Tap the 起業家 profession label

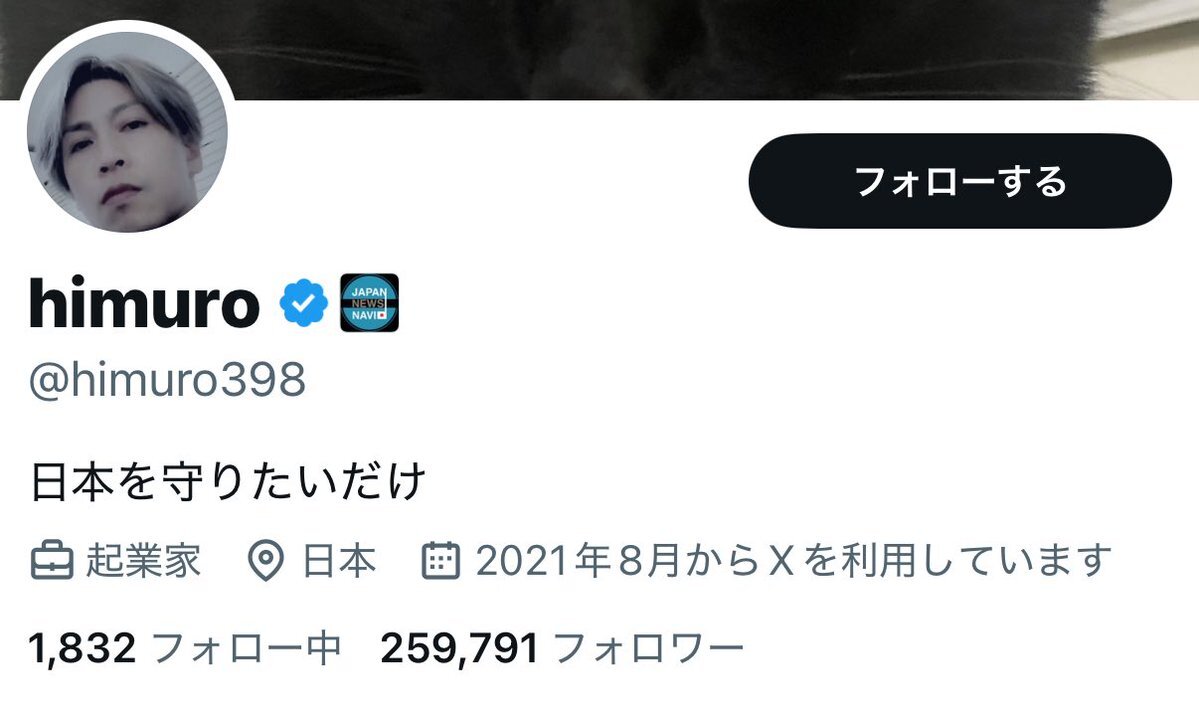click(x=143, y=561)
